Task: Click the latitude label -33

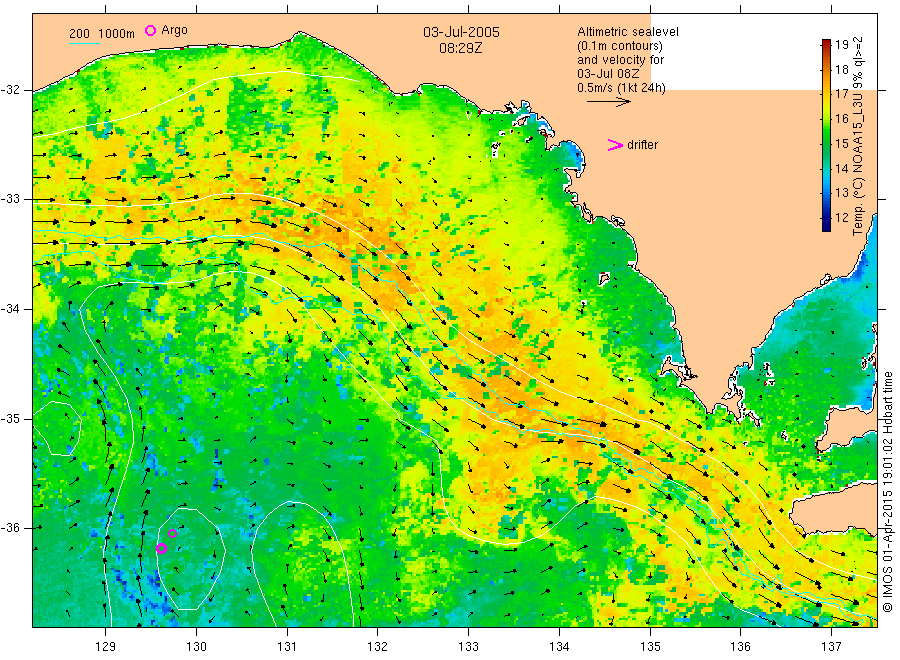Action: [10, 199]
